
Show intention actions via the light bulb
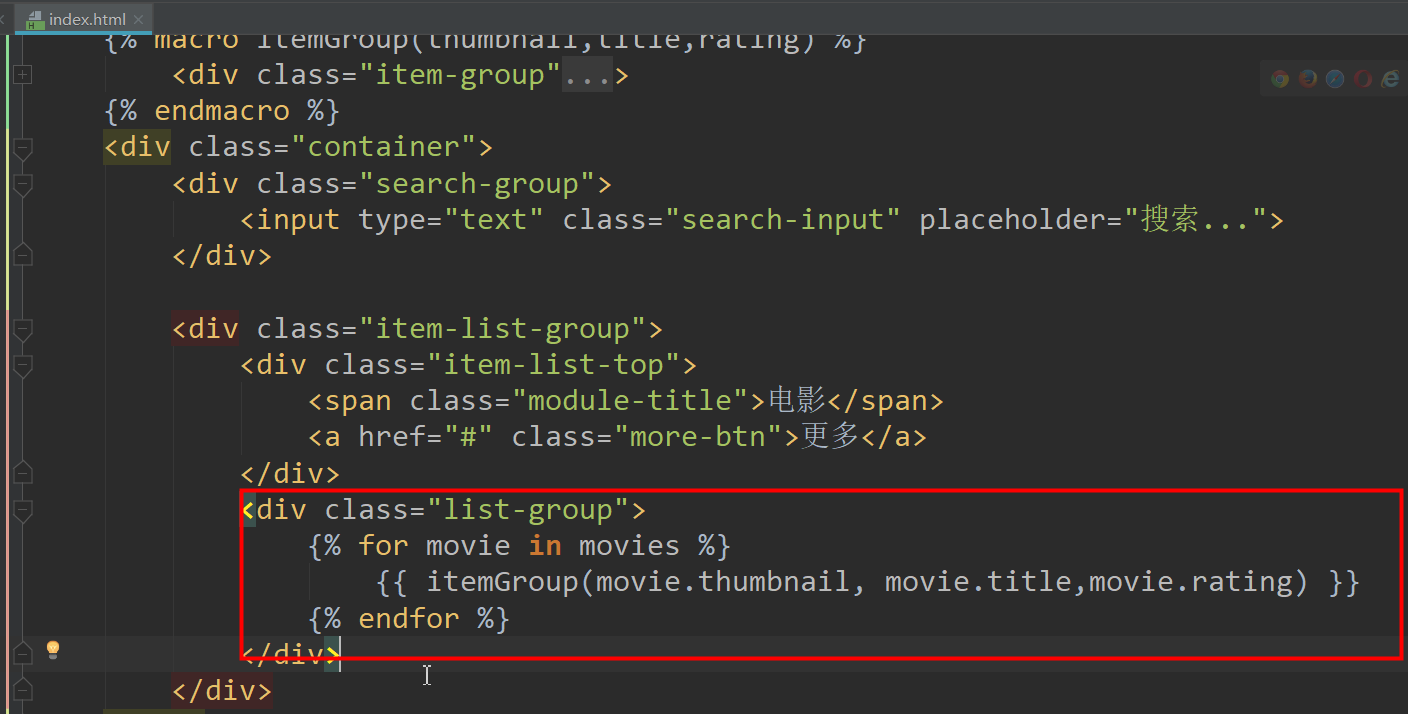click(x=53, y=650)
